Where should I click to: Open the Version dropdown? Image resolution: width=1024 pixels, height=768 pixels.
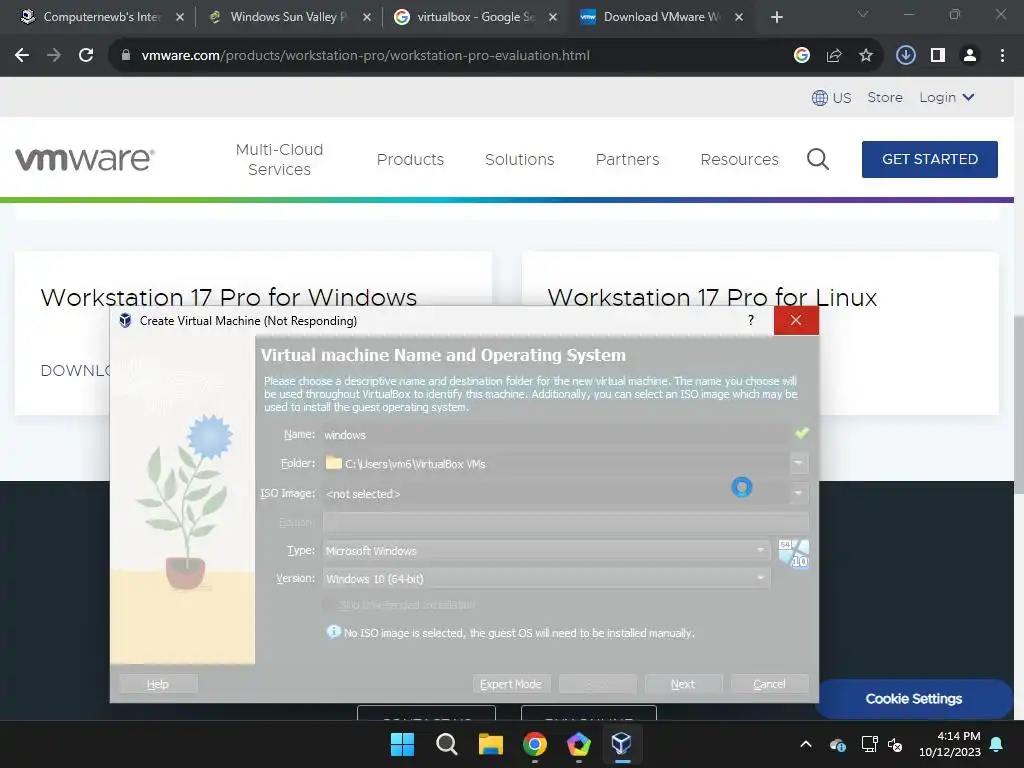coord(760,578)
